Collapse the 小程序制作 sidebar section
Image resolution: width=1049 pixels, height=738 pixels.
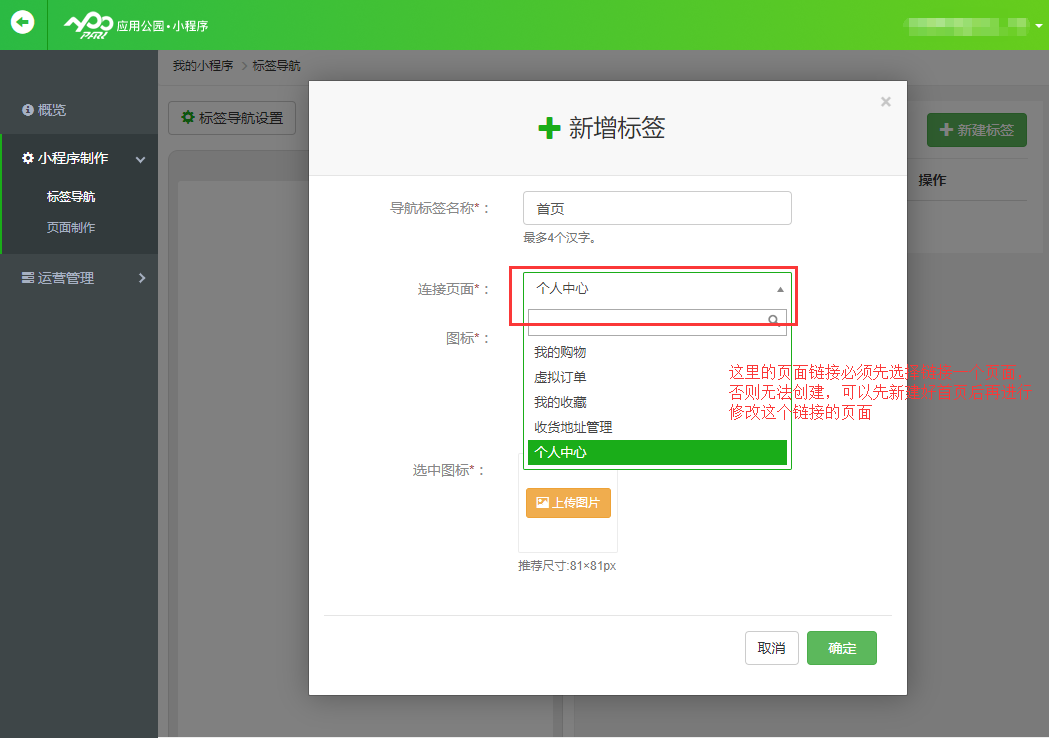coord(141,159)
